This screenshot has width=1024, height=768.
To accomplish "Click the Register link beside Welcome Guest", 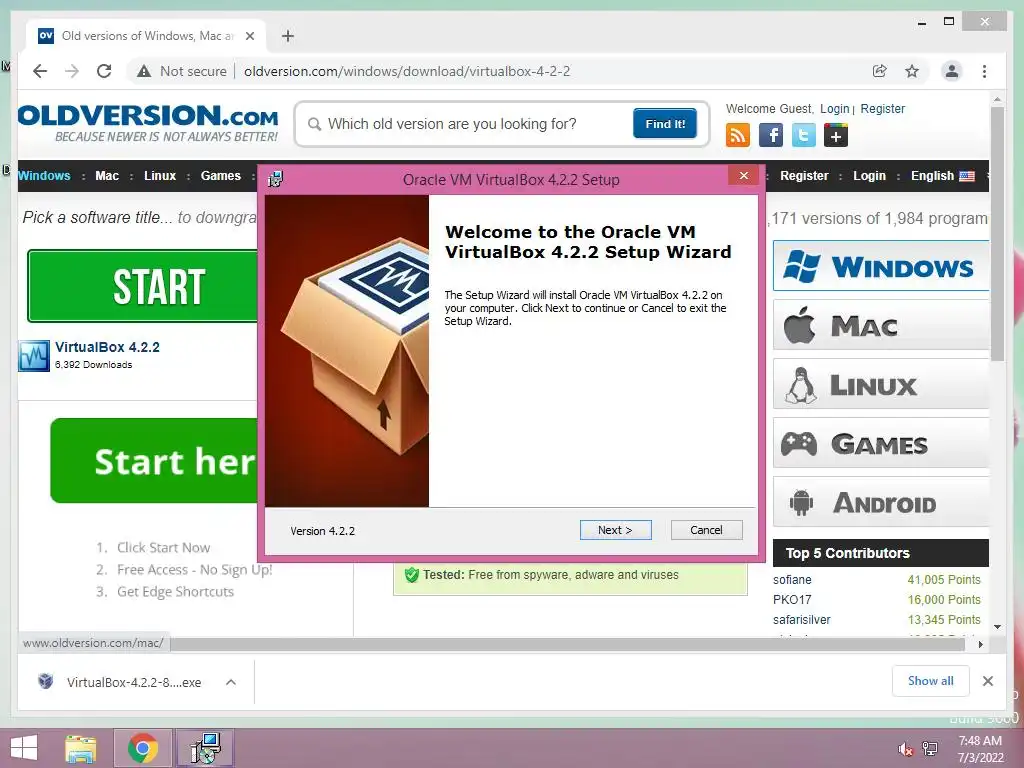I will (x=882, y=108).
